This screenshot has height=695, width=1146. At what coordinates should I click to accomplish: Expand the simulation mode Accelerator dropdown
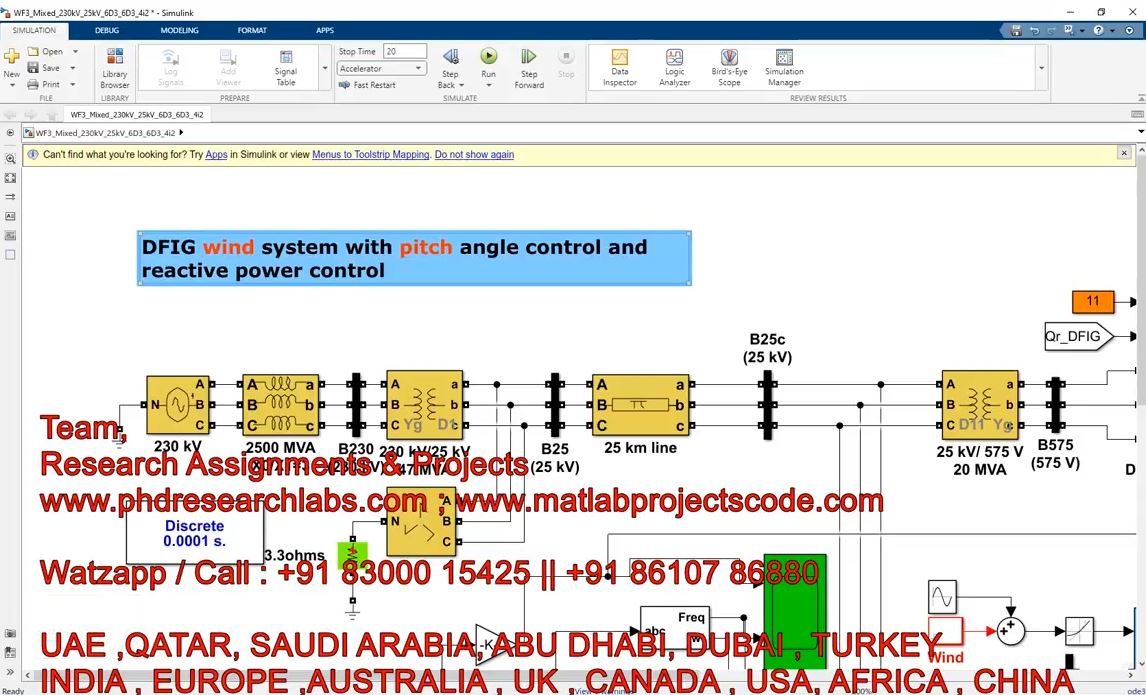418,69
